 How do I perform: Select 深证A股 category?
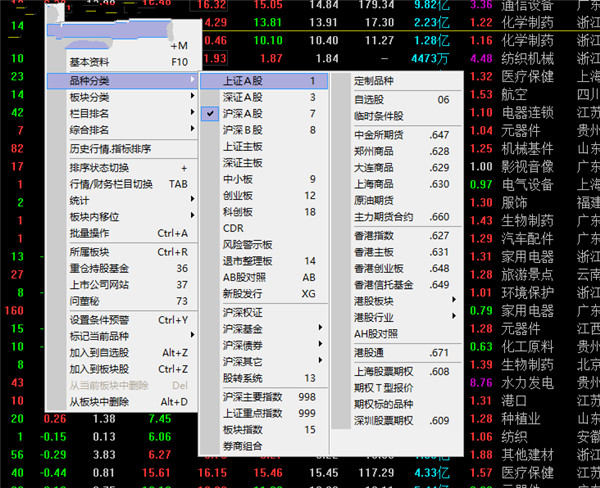tap(264, 98)
